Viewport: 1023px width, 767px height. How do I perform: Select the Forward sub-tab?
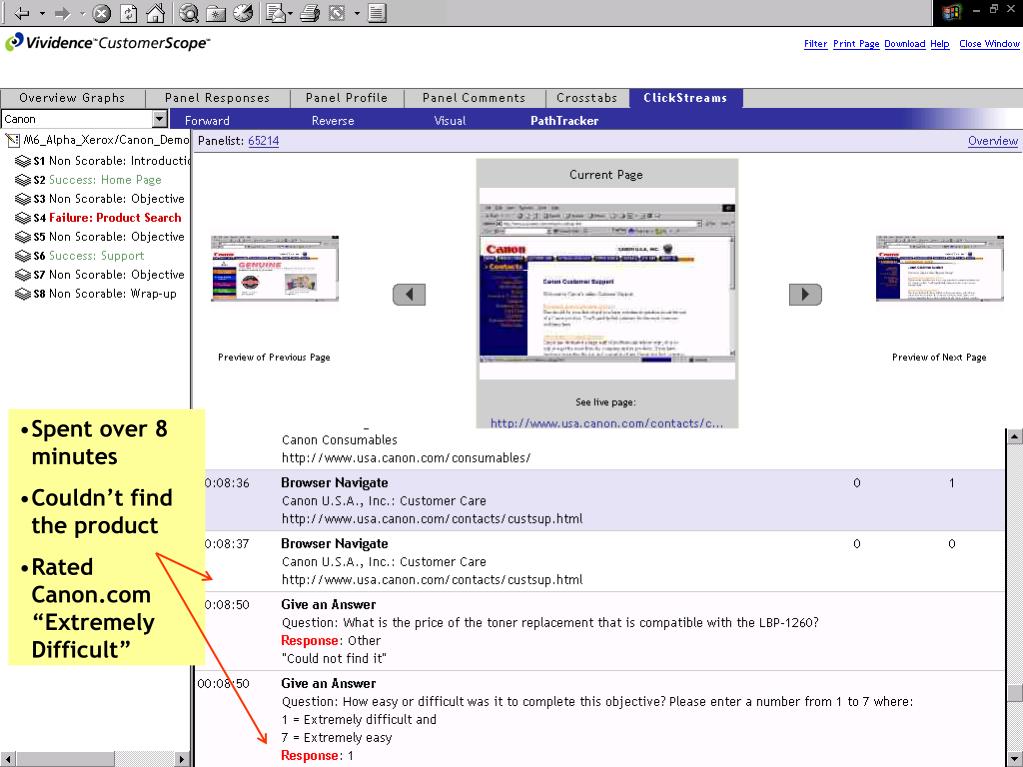pyautogui.click(x=207, y=121)
